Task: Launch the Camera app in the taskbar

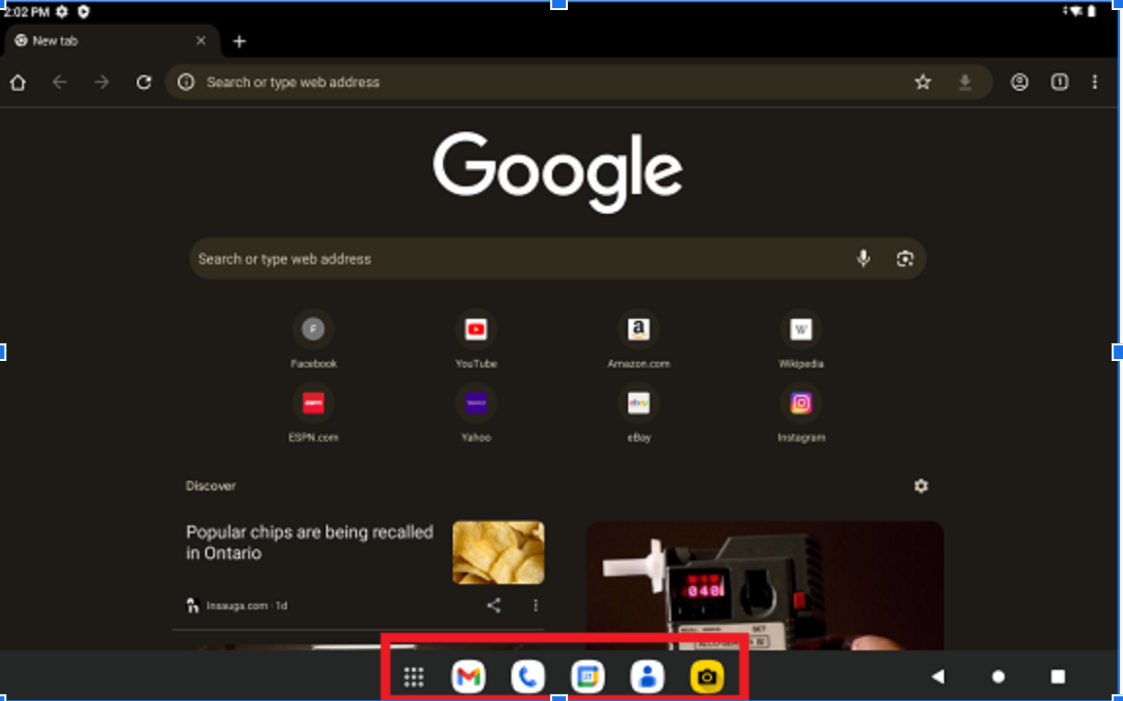Action: [707, 677]
